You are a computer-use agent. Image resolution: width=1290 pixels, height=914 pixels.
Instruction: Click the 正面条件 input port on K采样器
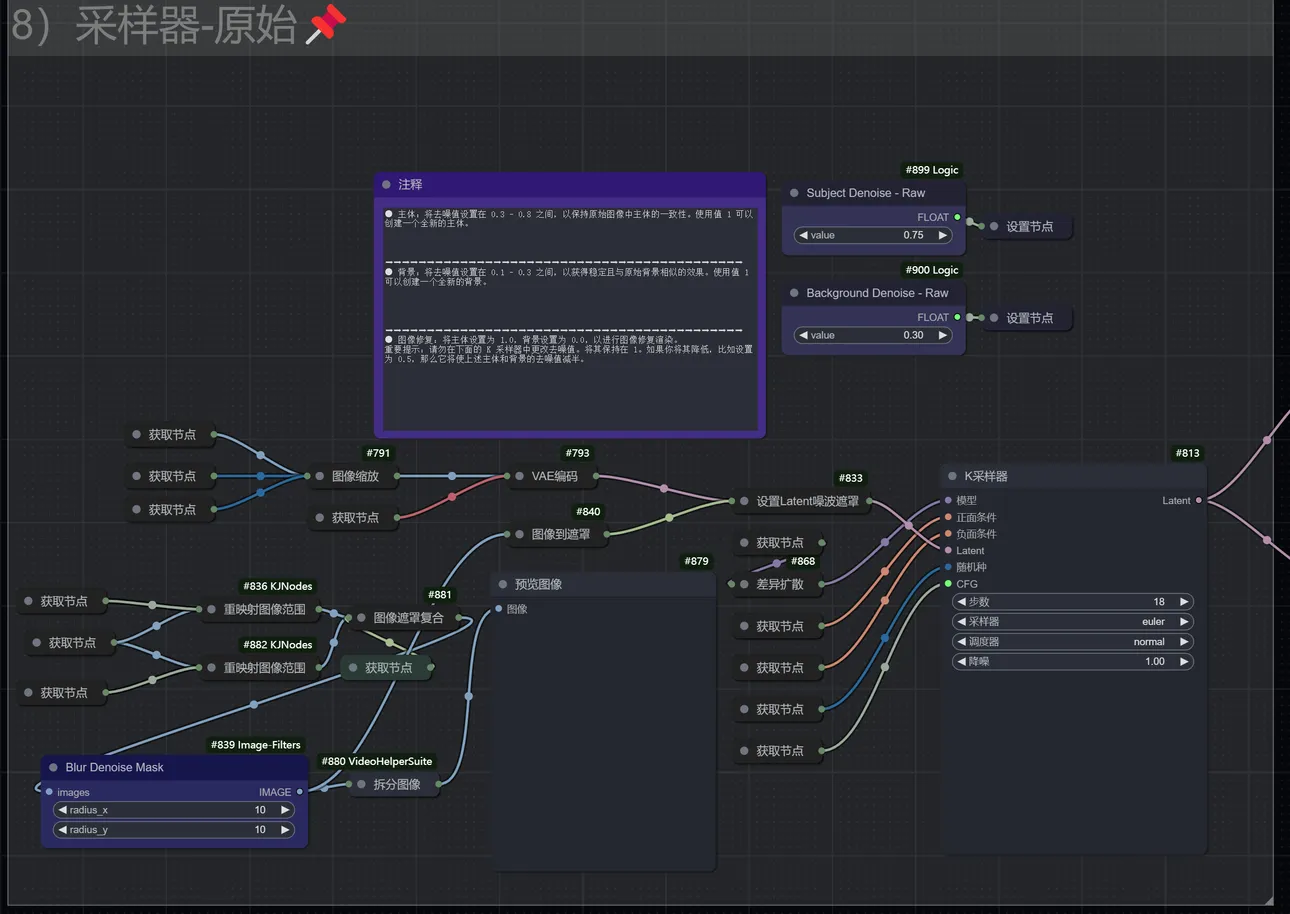click(x=948, y=517)
